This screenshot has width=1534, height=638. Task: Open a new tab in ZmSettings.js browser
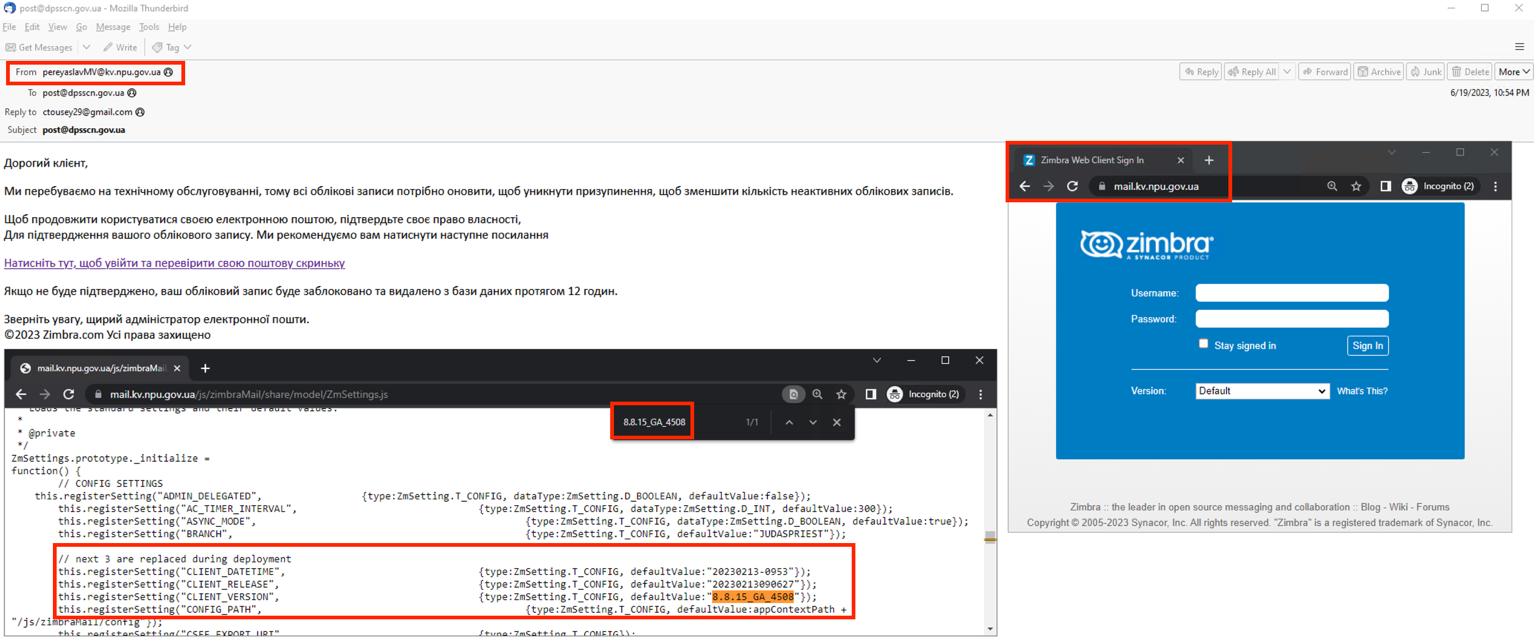pos(205,368)
